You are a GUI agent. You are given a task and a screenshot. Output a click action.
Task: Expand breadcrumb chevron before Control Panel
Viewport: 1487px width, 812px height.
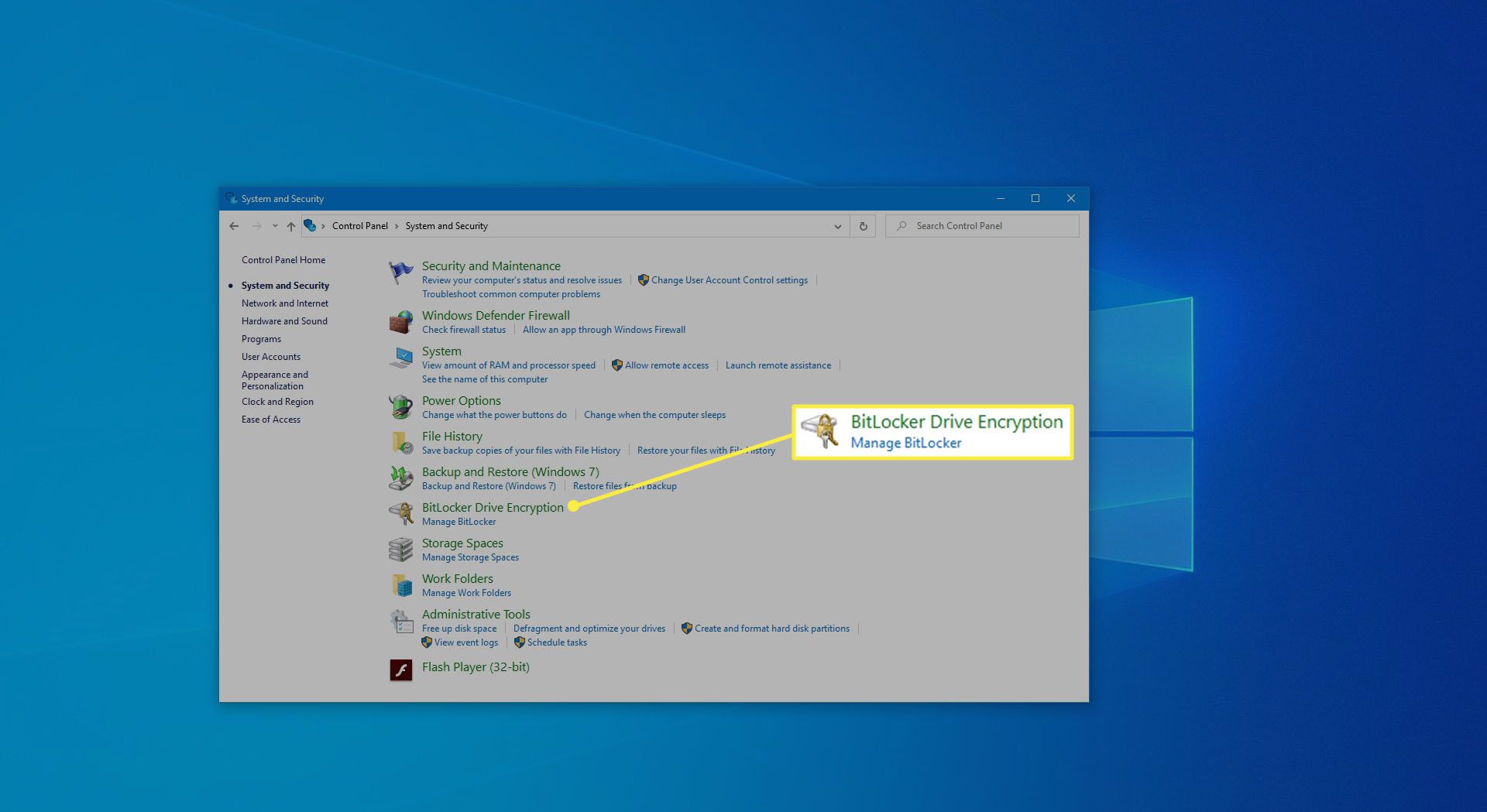(323, 226)
